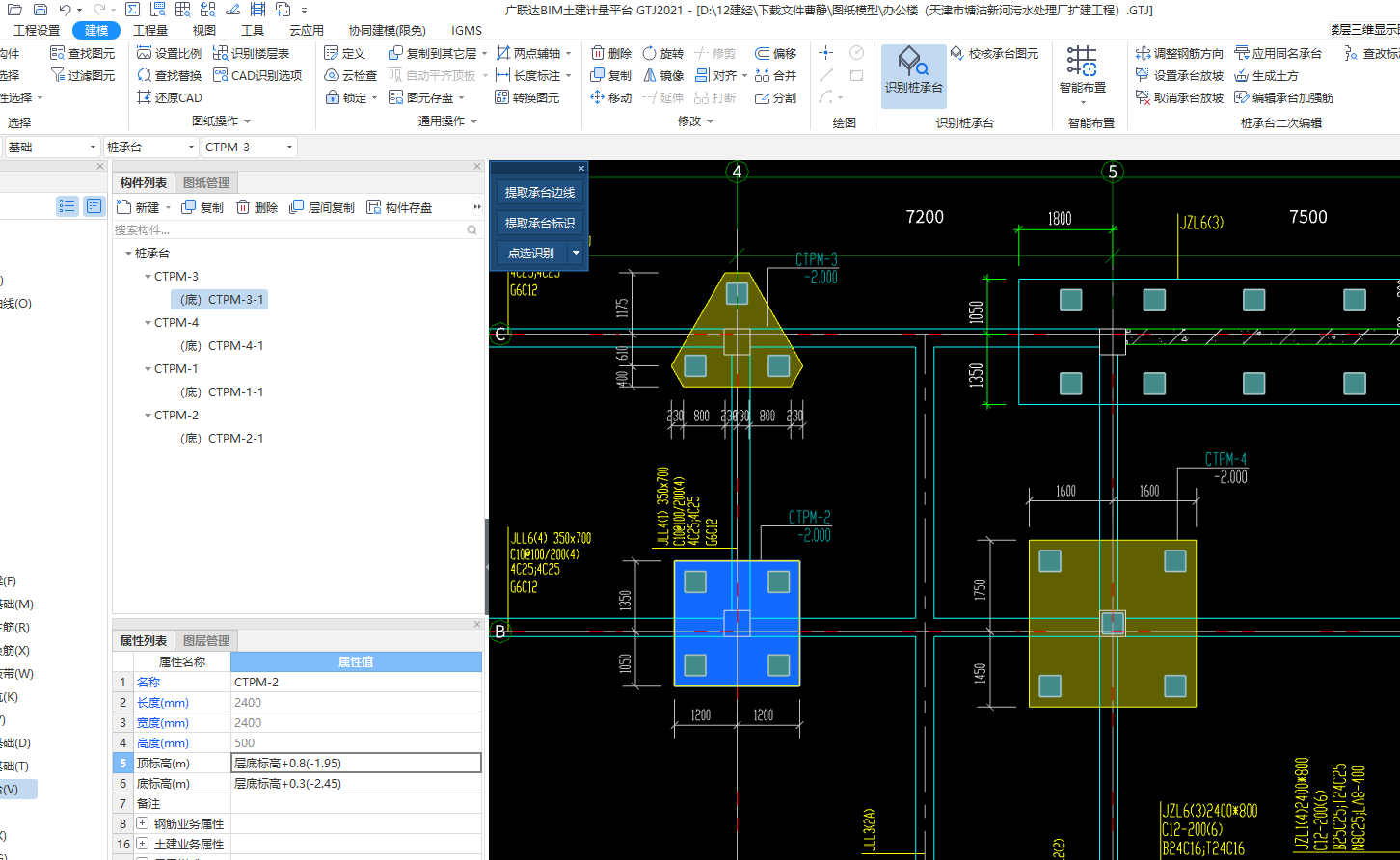Click 编辑承台加强筋 tool
The image size is (1400, 860).
click(1284, 97)
